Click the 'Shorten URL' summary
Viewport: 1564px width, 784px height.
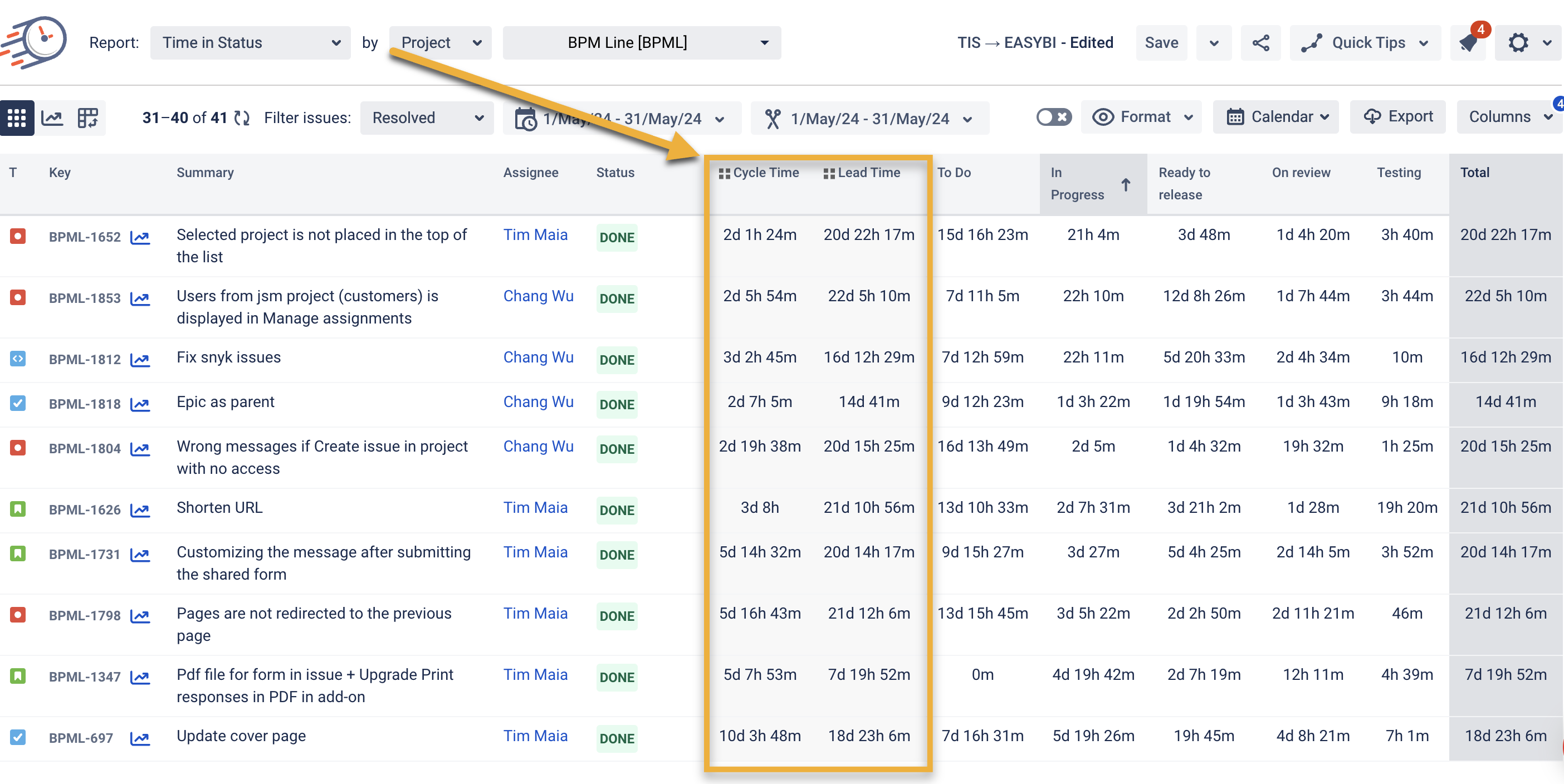pyautogui.click(x=219, y=507)
